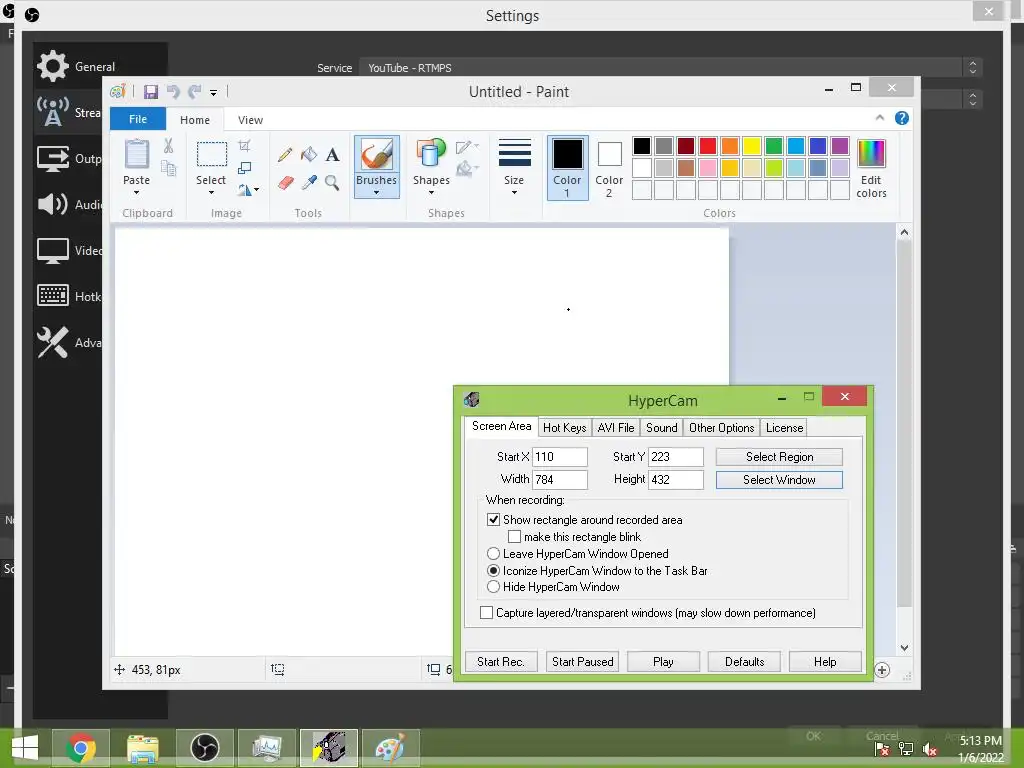Open General section in OBS Settings
The height and width of the screenshot is (768, 1024).
(77, 66)
